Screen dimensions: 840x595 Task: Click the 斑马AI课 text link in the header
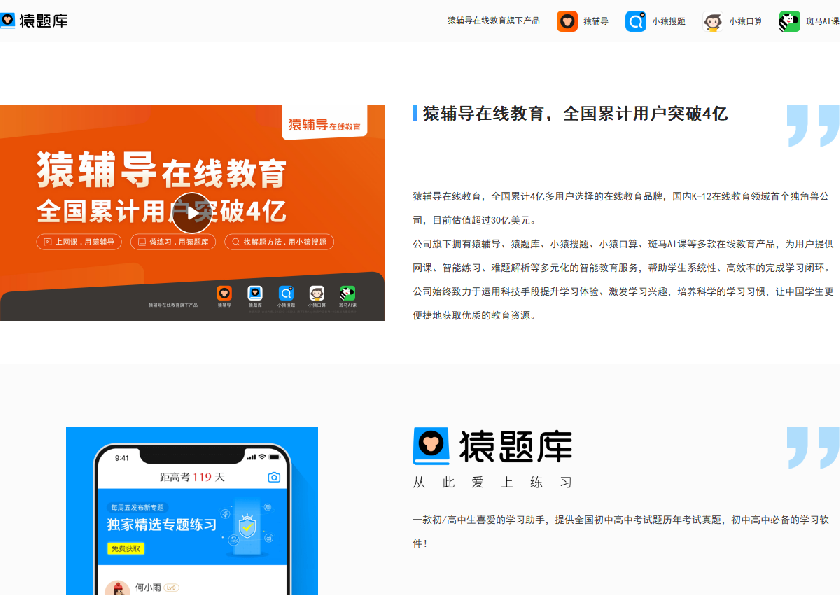[822, 21]
